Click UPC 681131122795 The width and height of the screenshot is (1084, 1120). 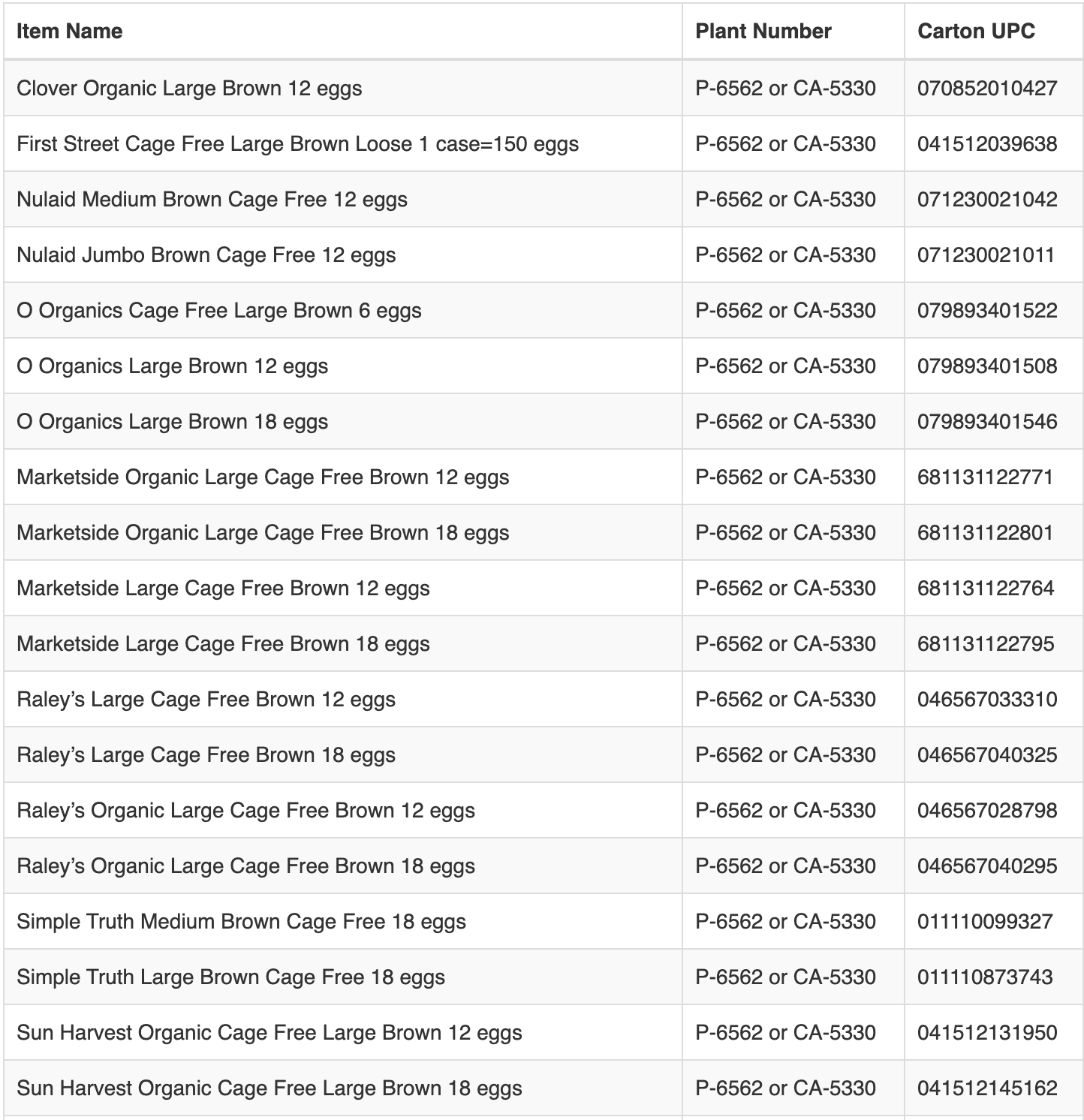tap(985, 644)
